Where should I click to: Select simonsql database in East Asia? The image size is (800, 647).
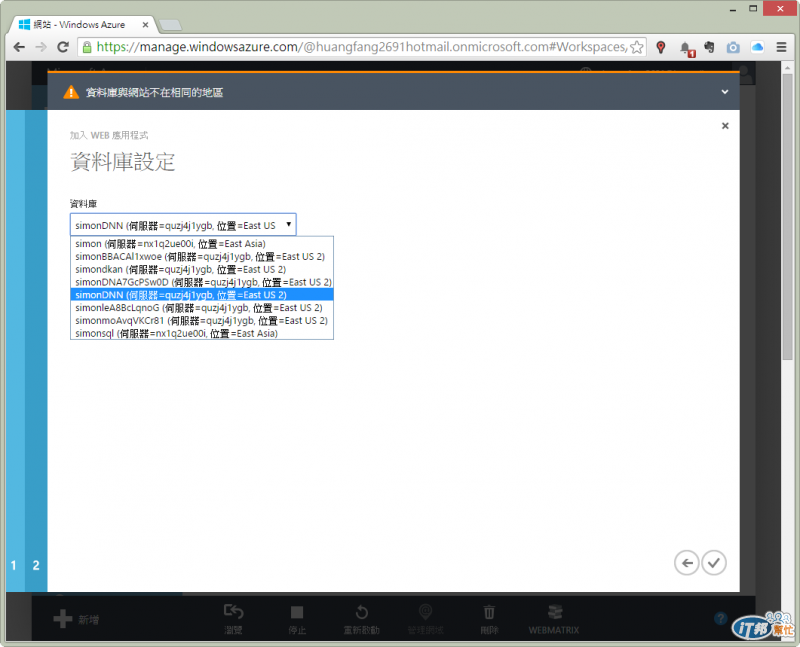click(x=202, y=333)
